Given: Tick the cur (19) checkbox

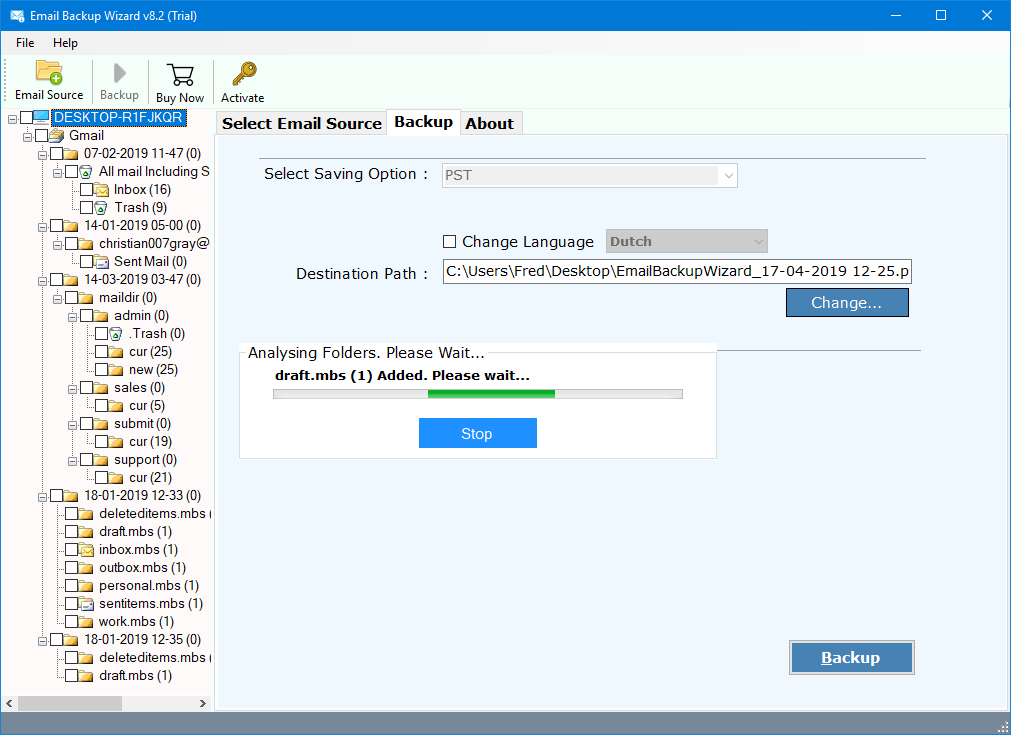Looking at the screenshot, I should click(101, 442).
